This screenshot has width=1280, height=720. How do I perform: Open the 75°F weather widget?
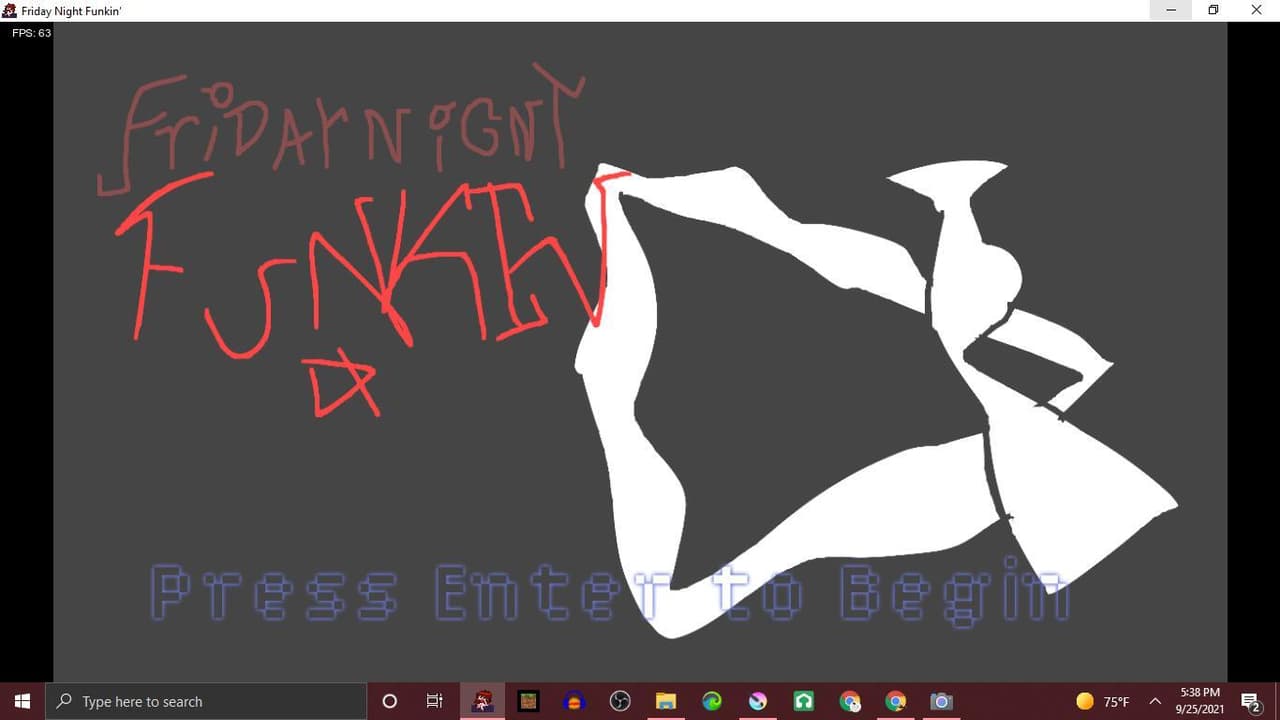click(1103, 701)
